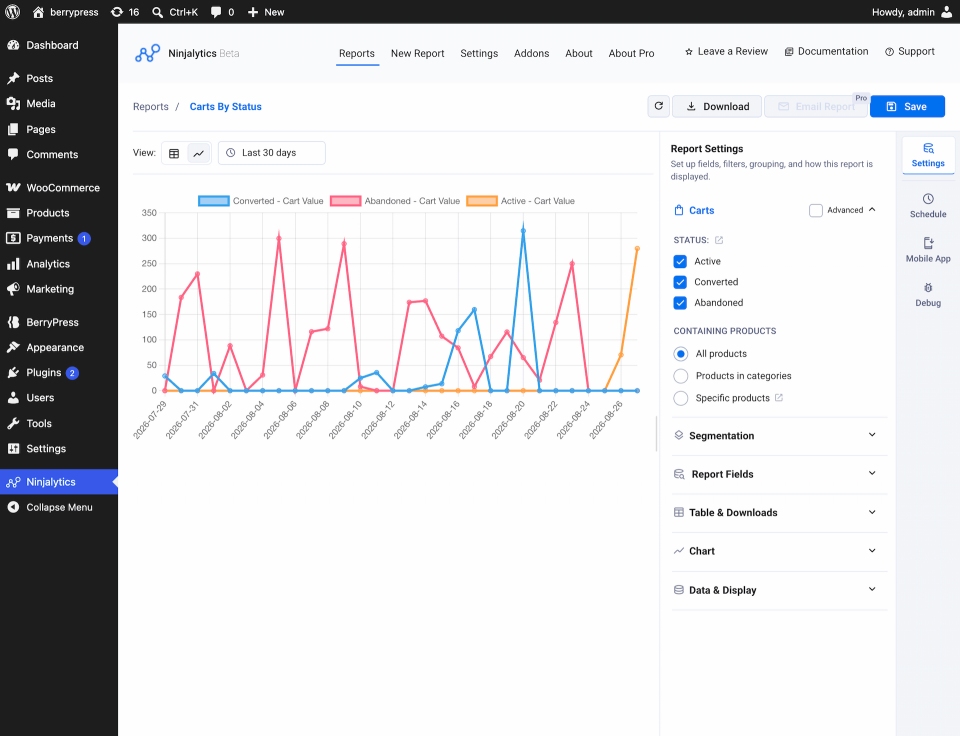Screen dimensions: 960x736
Task: Open the Addons tab
Action: [531, 53]
